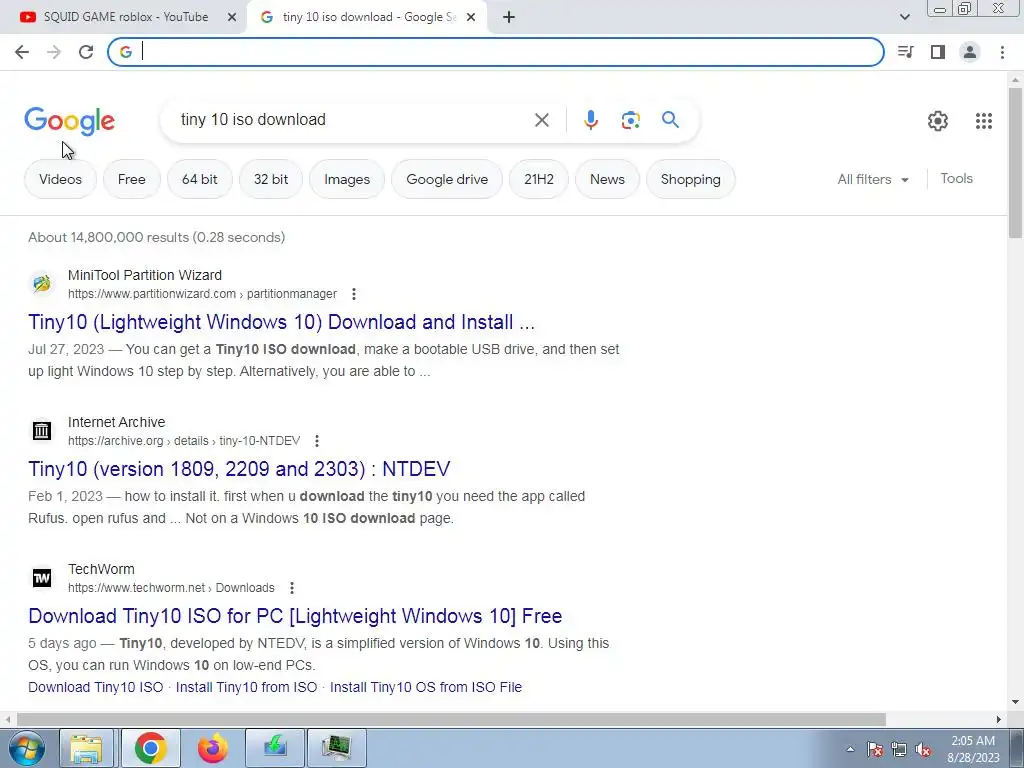Start voice search with microphone icon
Screen dimensions: 1024x768
point(590,120)
